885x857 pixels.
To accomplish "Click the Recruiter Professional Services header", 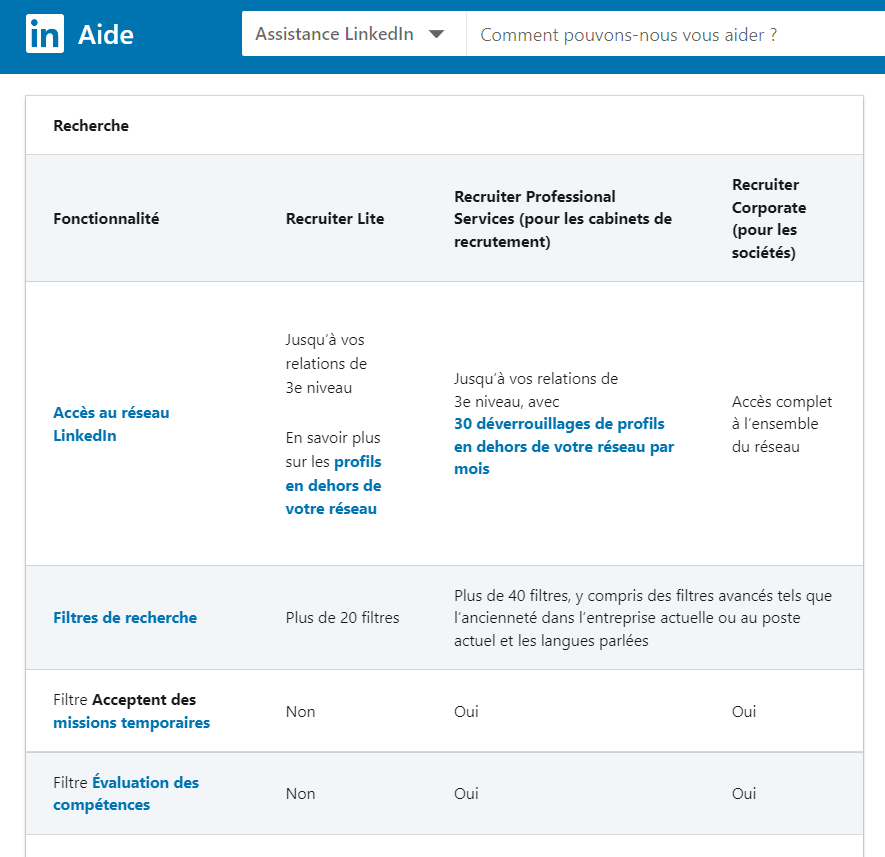I will [x=563, y=218].
